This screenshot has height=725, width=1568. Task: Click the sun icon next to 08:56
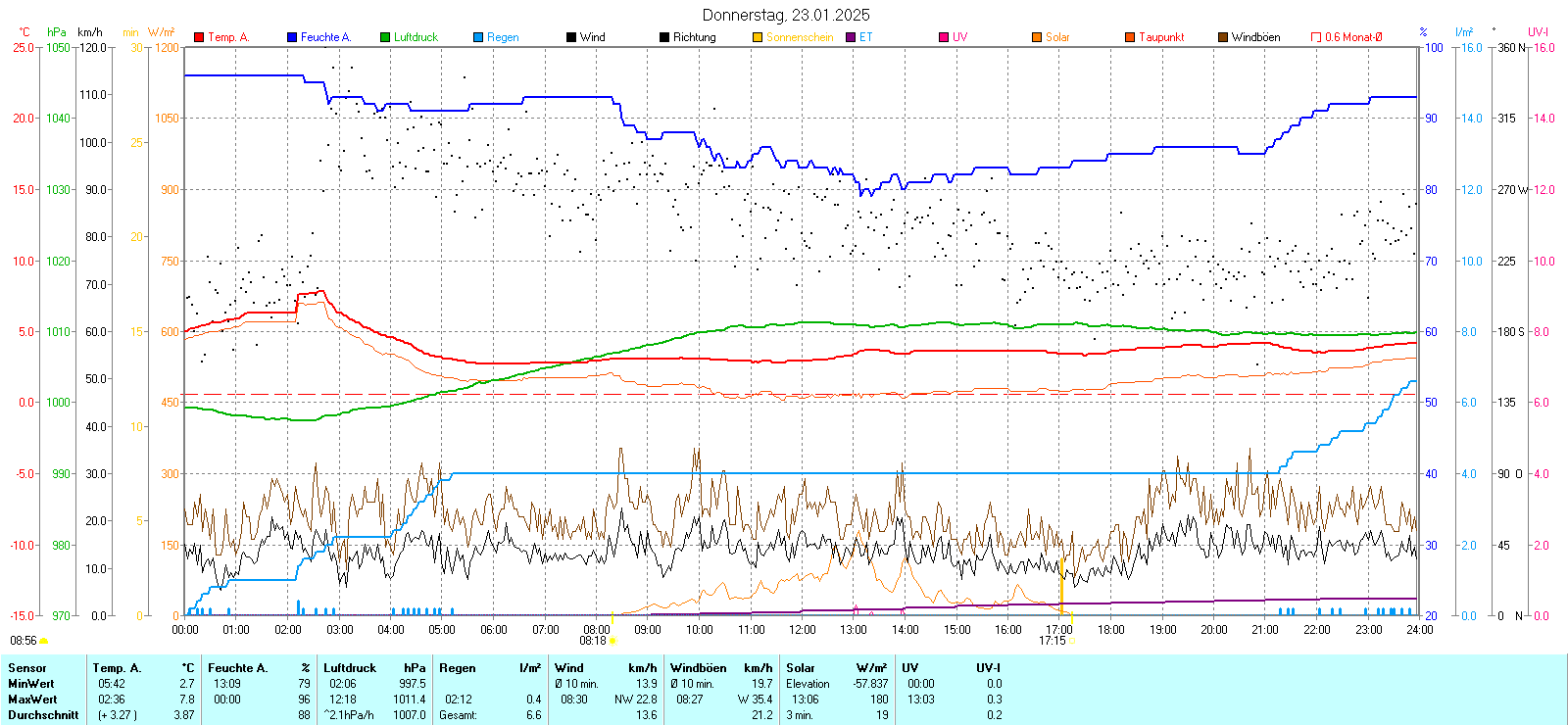tap(44, 641)
